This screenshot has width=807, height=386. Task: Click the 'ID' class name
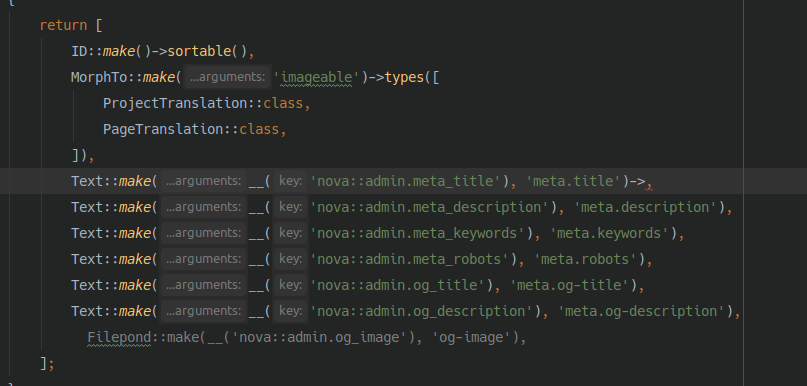click(79, 51)
